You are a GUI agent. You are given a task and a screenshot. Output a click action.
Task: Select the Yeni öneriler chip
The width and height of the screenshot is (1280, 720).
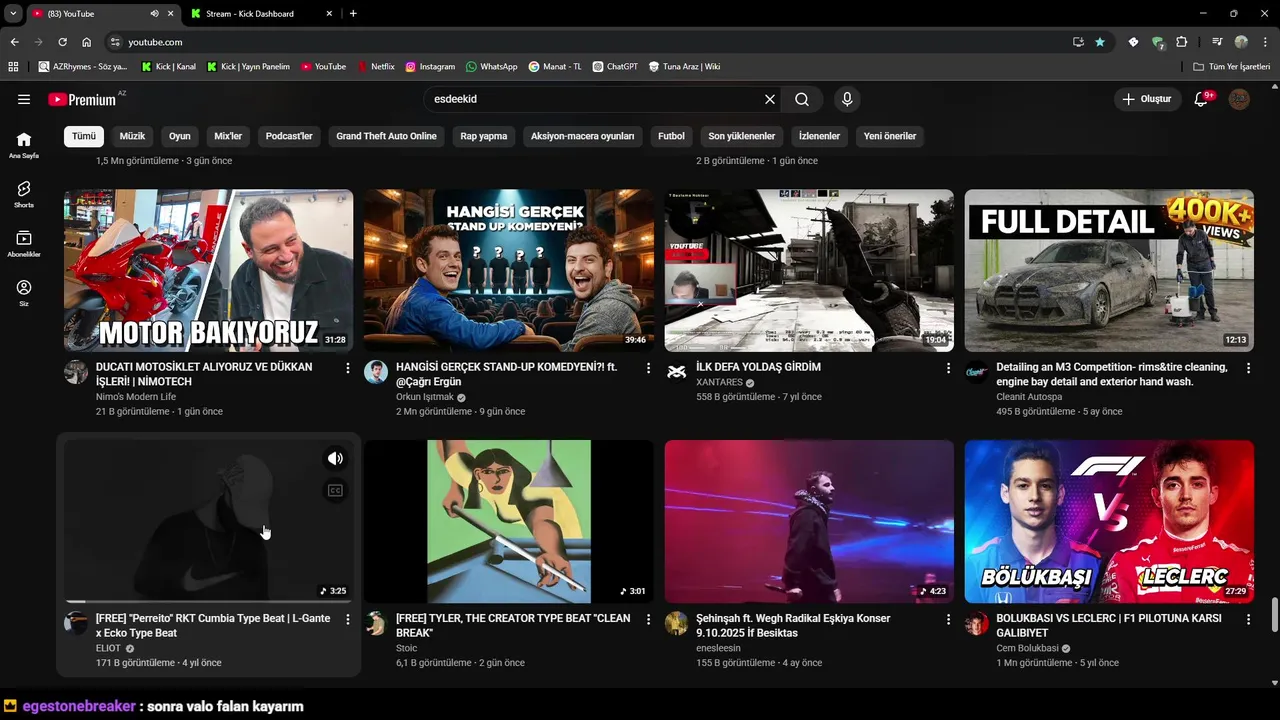890,136
